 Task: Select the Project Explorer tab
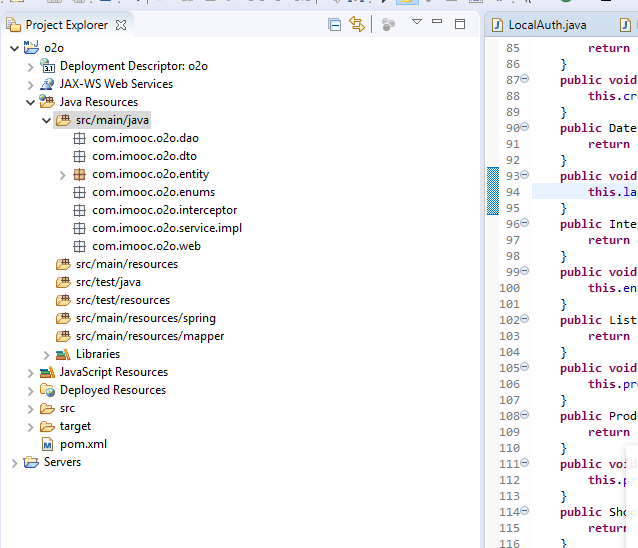(66, 25)
